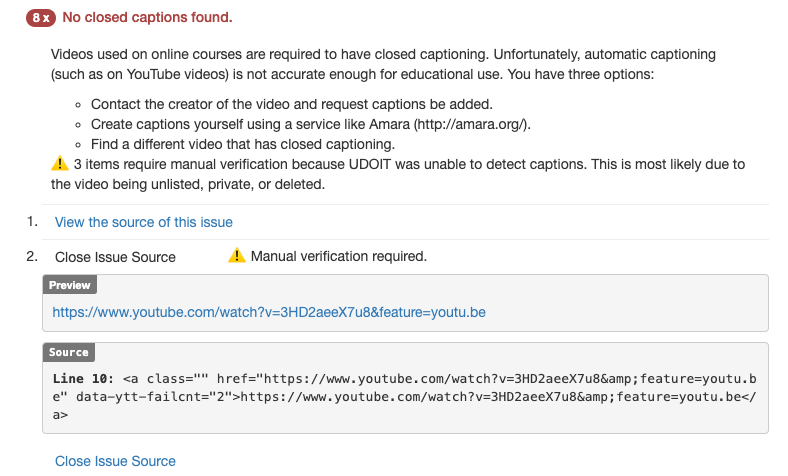Viewport: 788px width, 476px height.
Task: Select list item number 2
Action: click(x=32, y=256)
